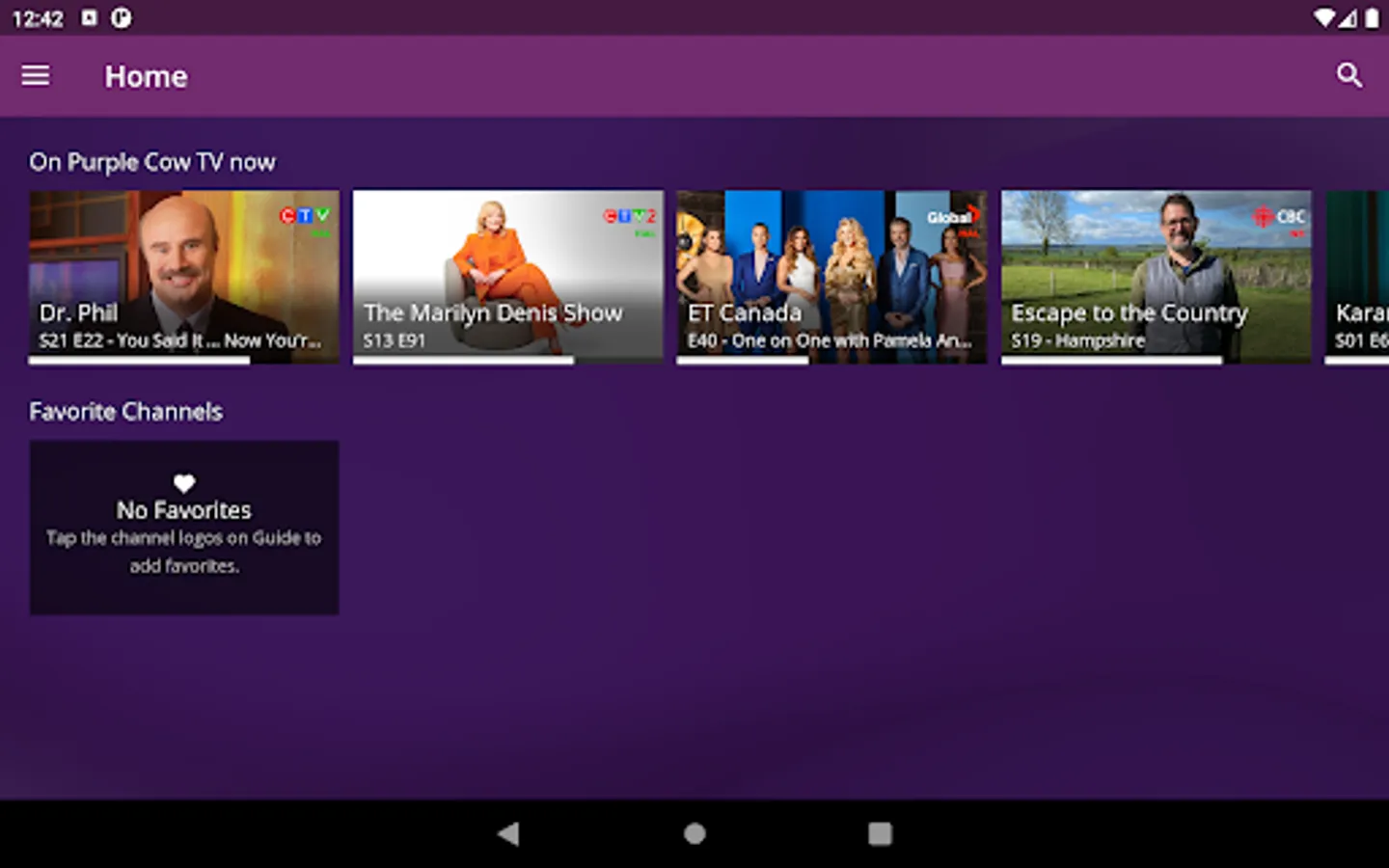Open Escape to the Country card

coord(1156,277)
